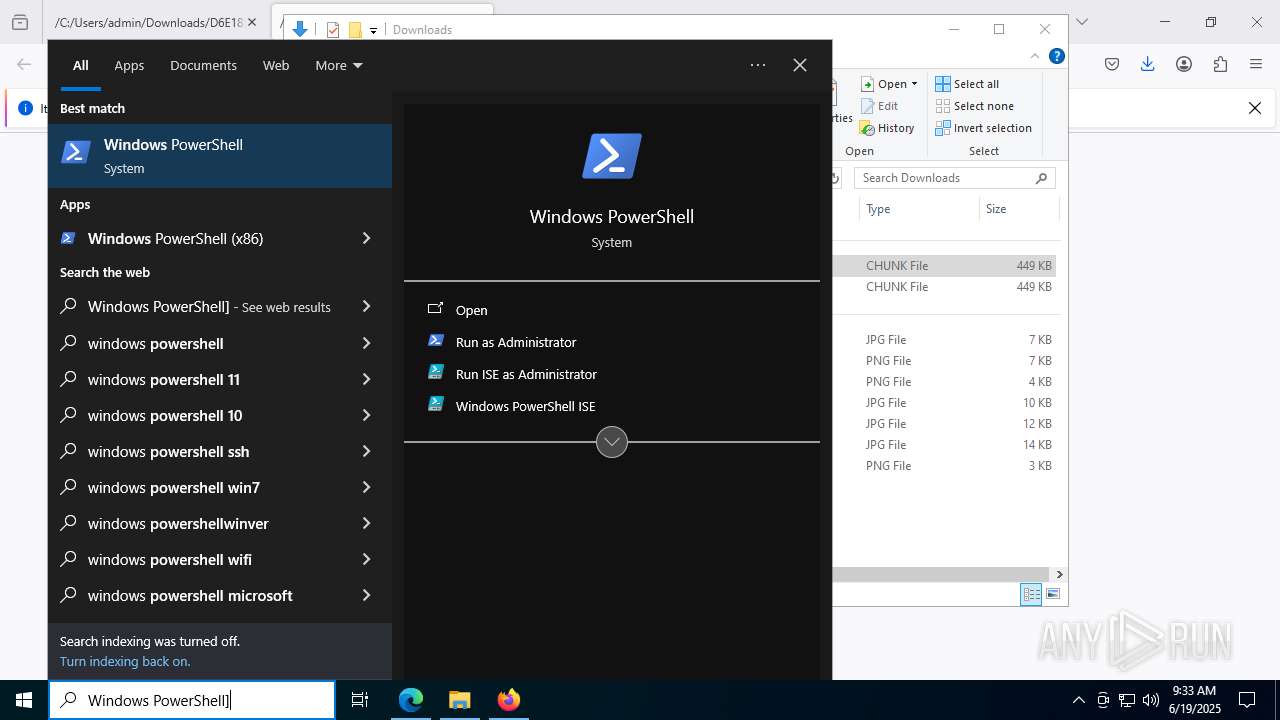Screen dimensions: 1280x720
Task: Click History in Explorer ribbon
Action: [x=887, y=128]
